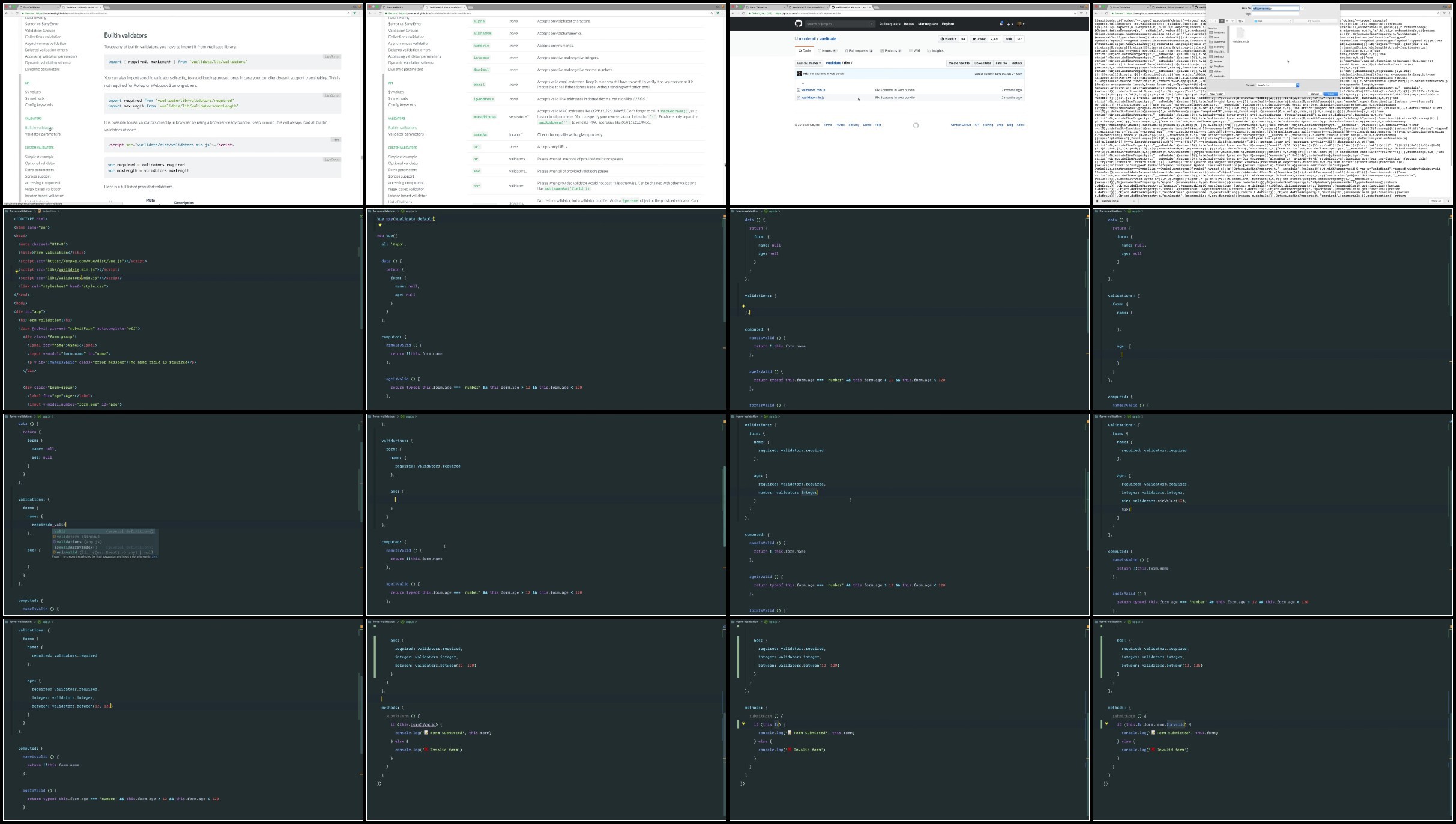Open the Wiki repository tab
Image resolution: width=1456 pixels, height=824 pixels.
pyautogui.click(x=914, y=51)
